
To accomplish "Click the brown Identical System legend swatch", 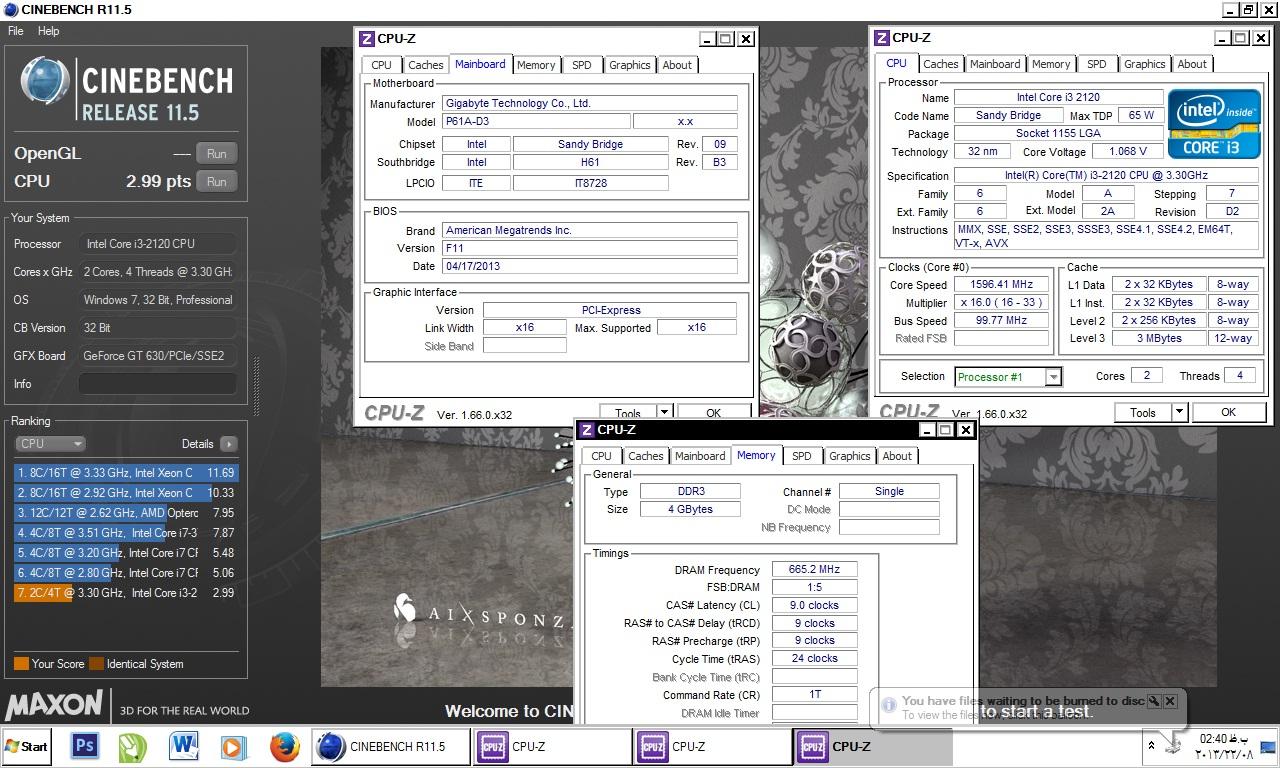I will tap(96, 664).
